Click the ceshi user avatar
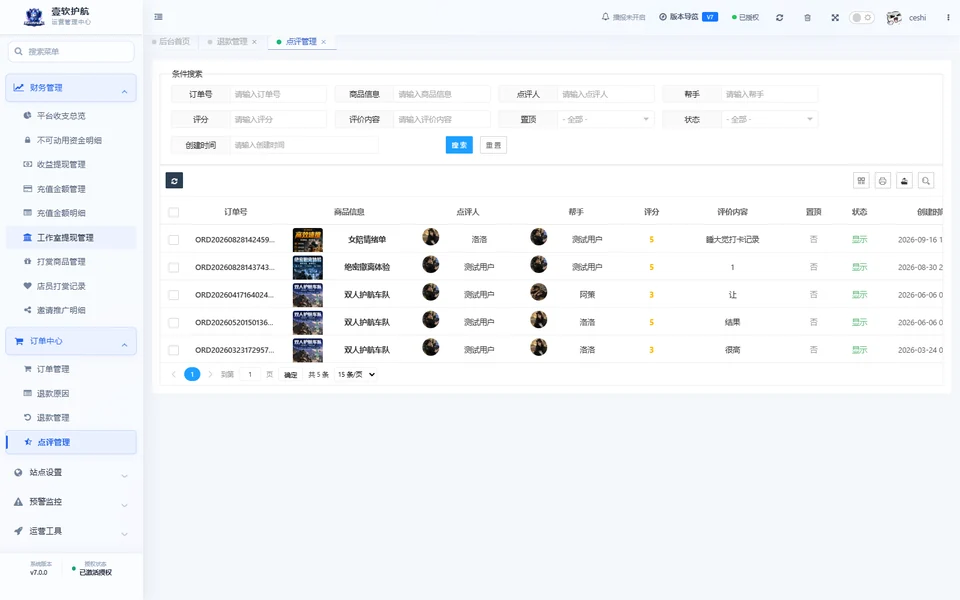Image resolution: width=960 pixels, height=600 pixels. [894, 18]
